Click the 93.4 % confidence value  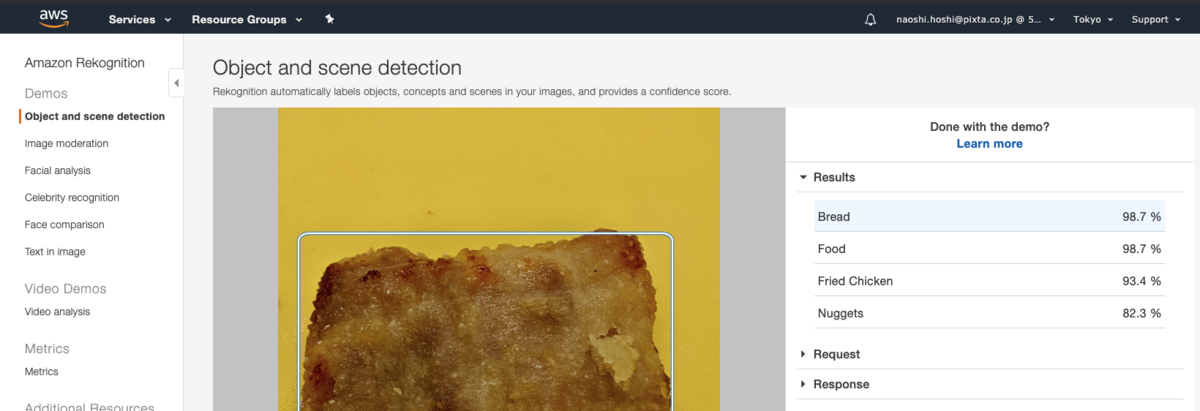pyautogui.click(x=1141, y=281)
